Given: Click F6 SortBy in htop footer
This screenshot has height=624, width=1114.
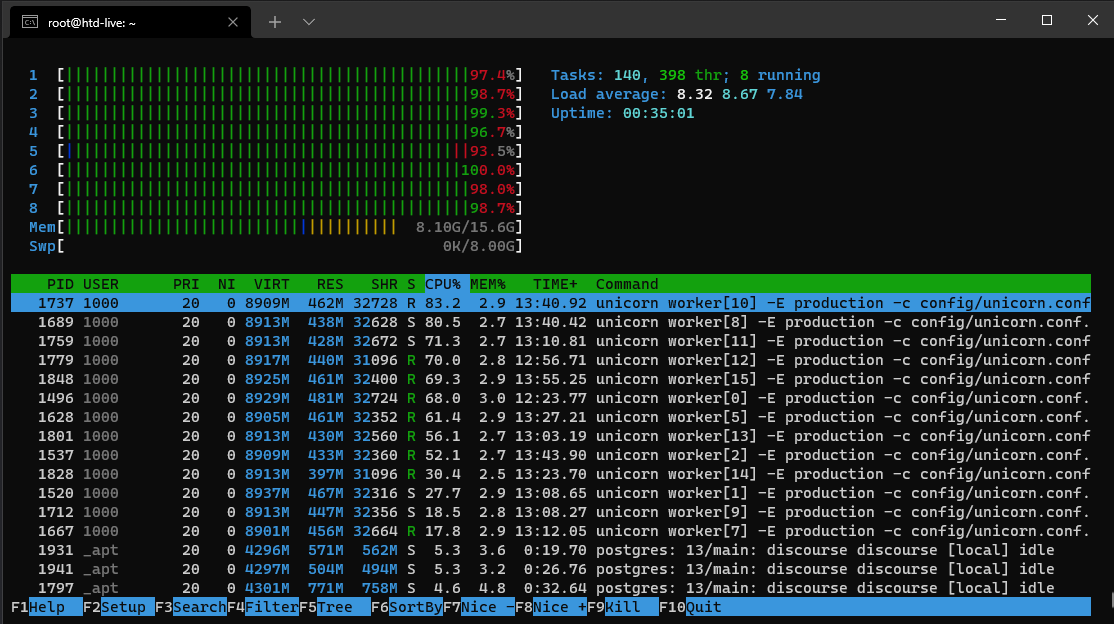Looking at the screenshot, I should (406, 607).
